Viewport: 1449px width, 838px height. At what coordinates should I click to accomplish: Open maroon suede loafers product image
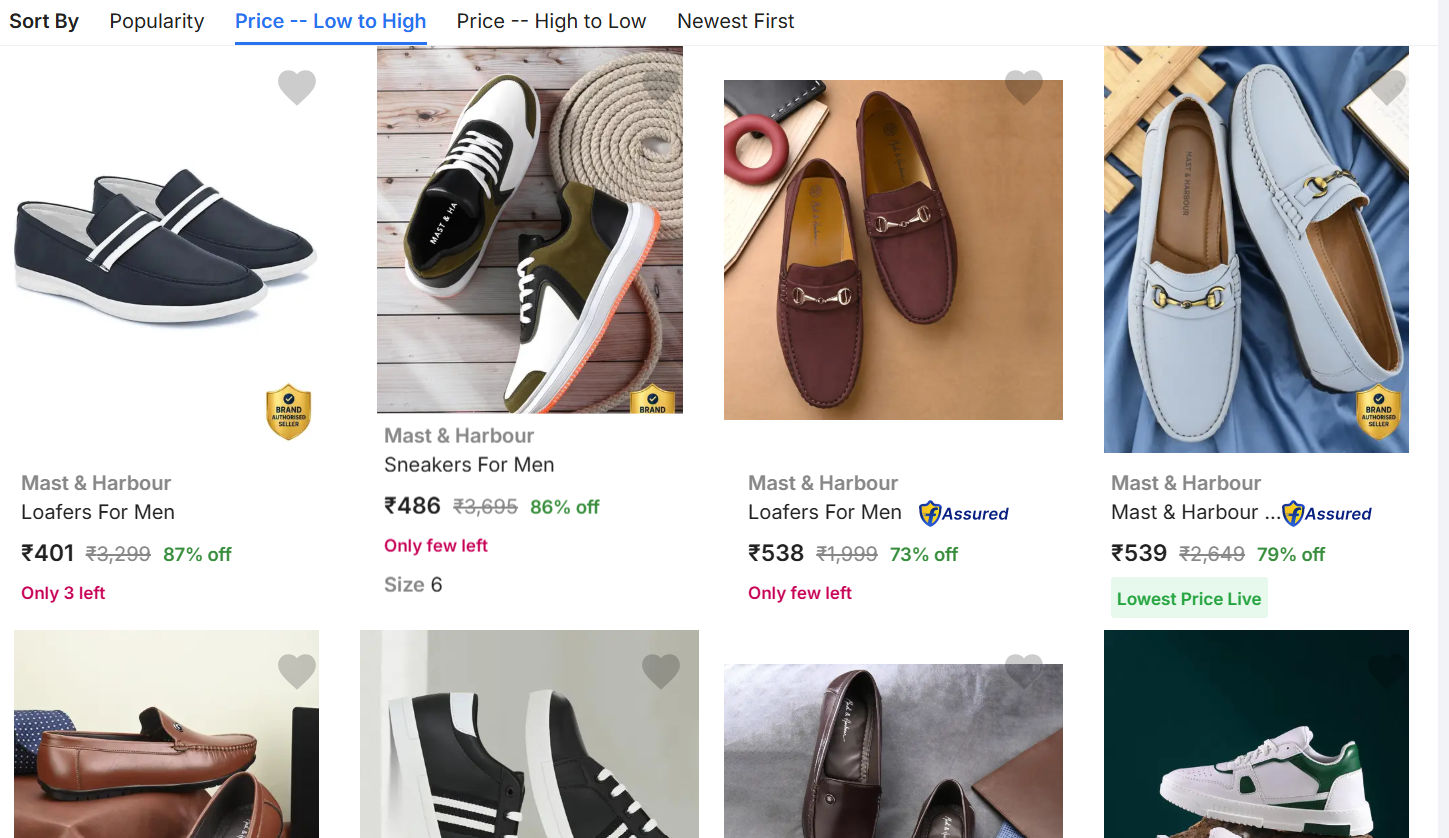click(x=893, y=250)
